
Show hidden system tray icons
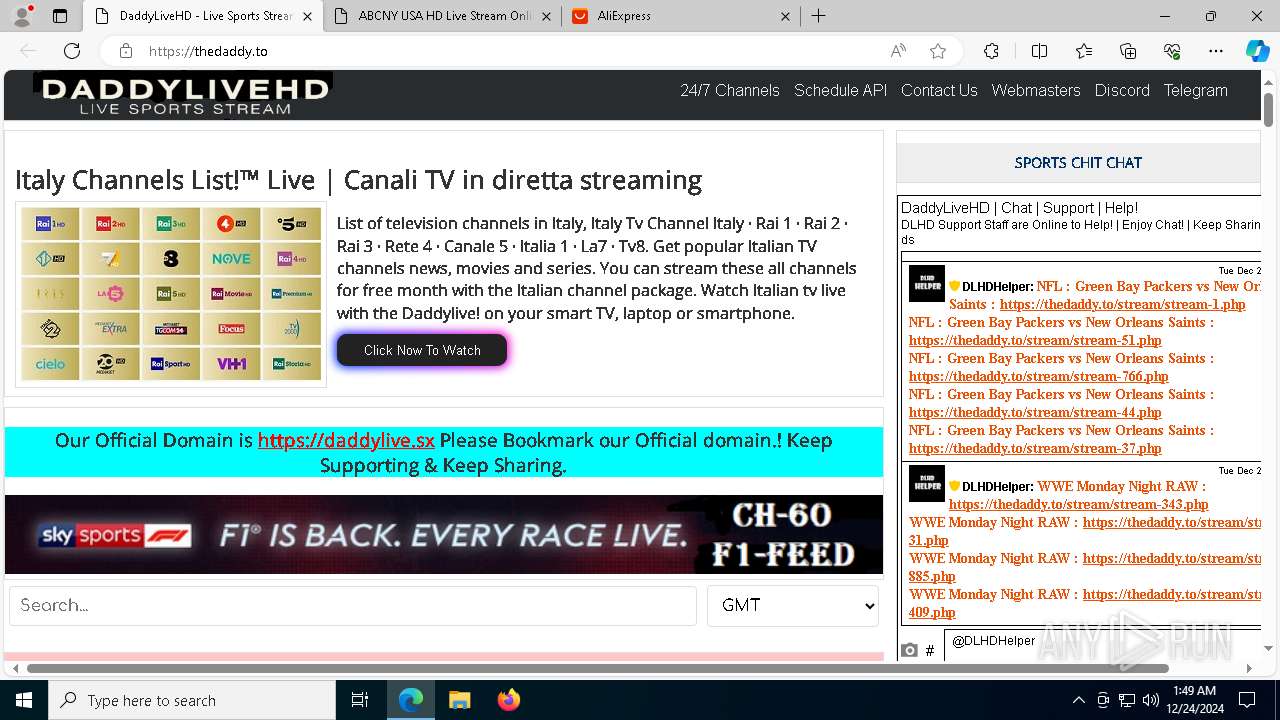tap(1078, 700)
